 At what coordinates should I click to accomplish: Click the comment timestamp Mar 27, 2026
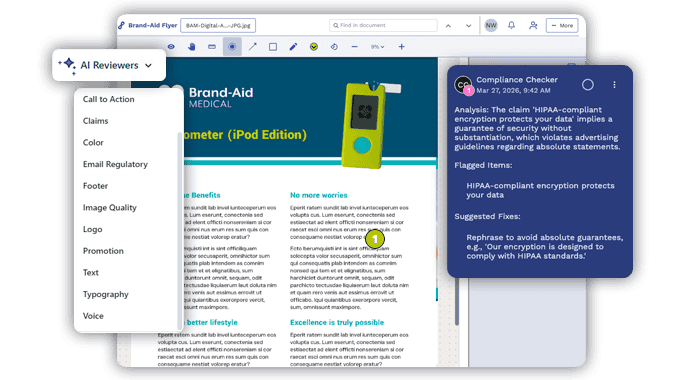point(513,90)
